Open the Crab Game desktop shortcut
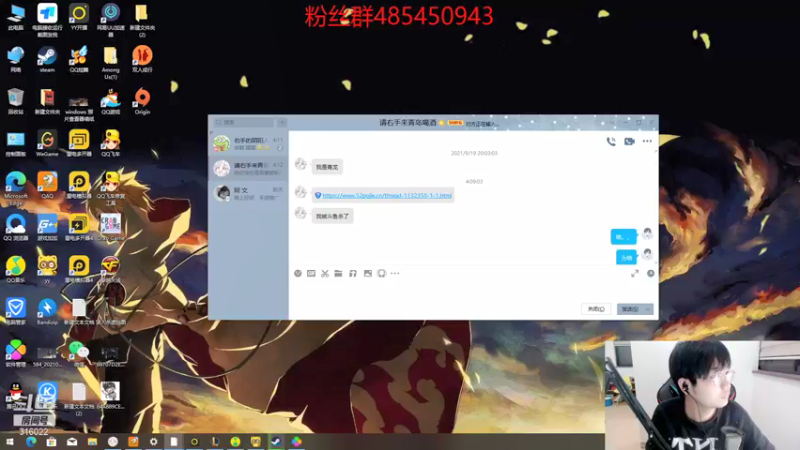The image size is (800, 450). pos(110,228)
